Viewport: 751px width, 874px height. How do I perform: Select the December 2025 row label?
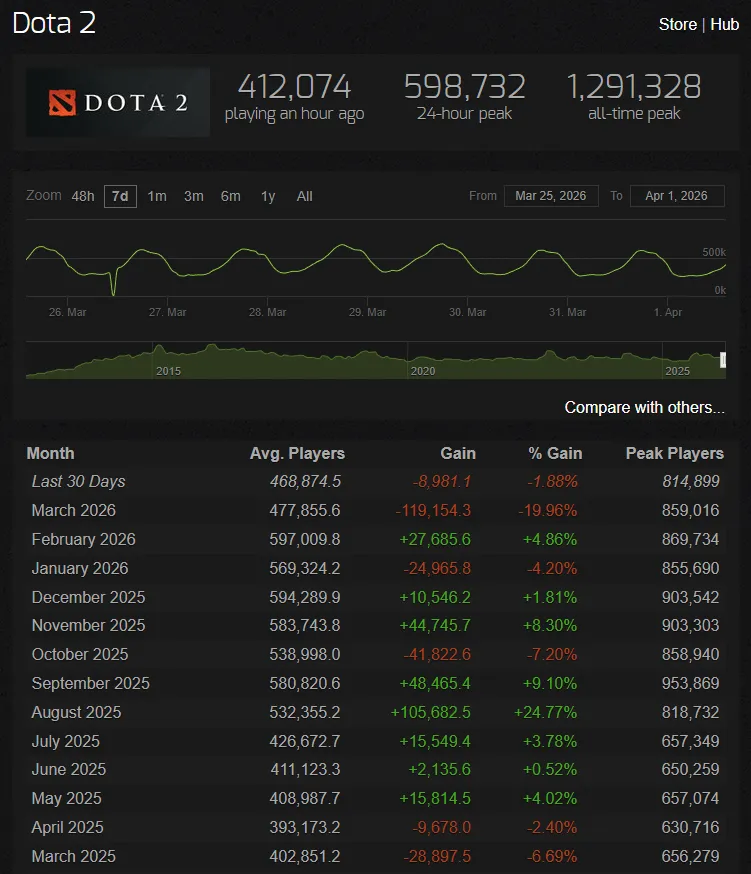(x=88, y=597)
